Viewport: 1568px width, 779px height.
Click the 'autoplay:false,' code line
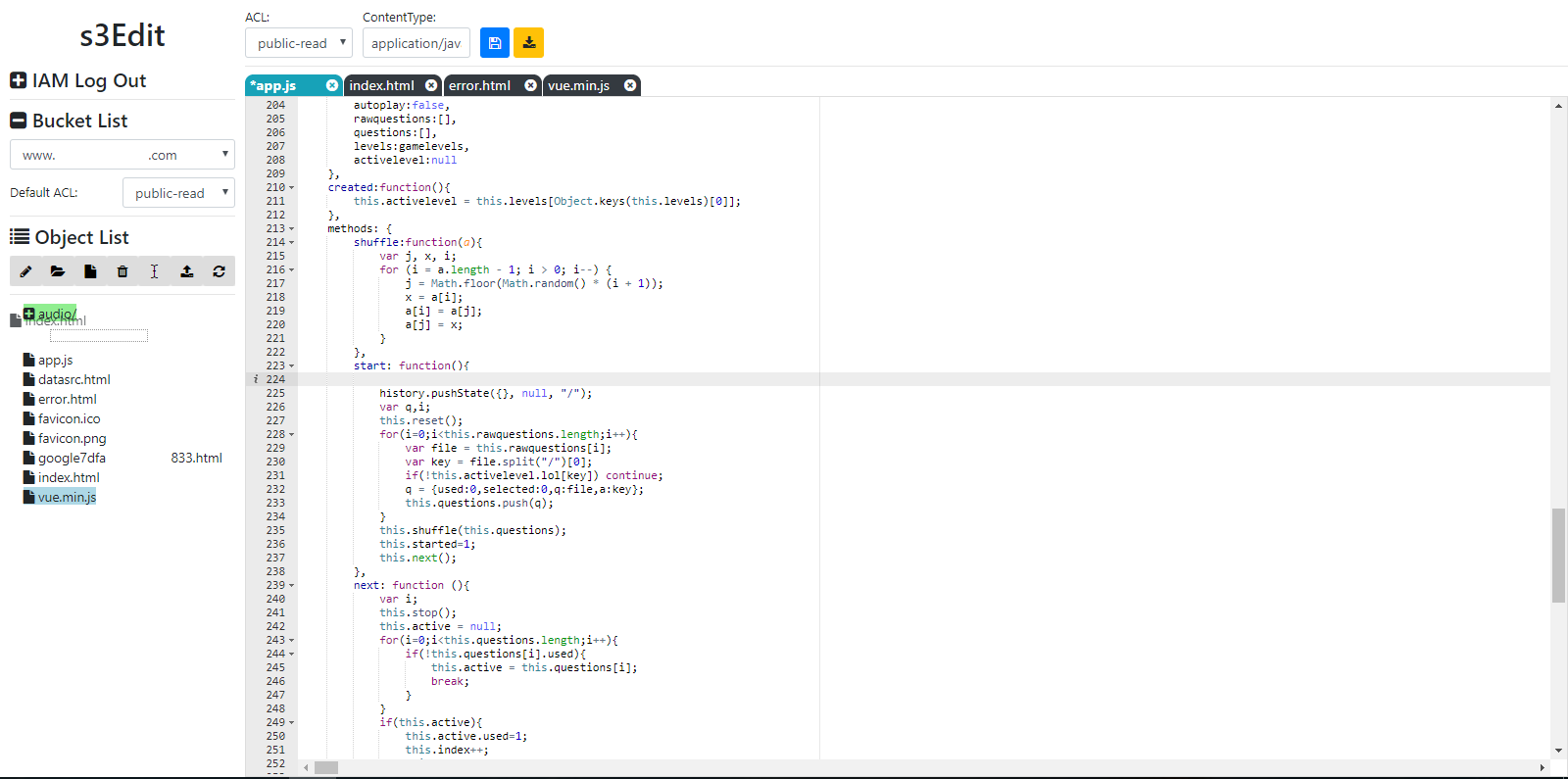[402, 105]
